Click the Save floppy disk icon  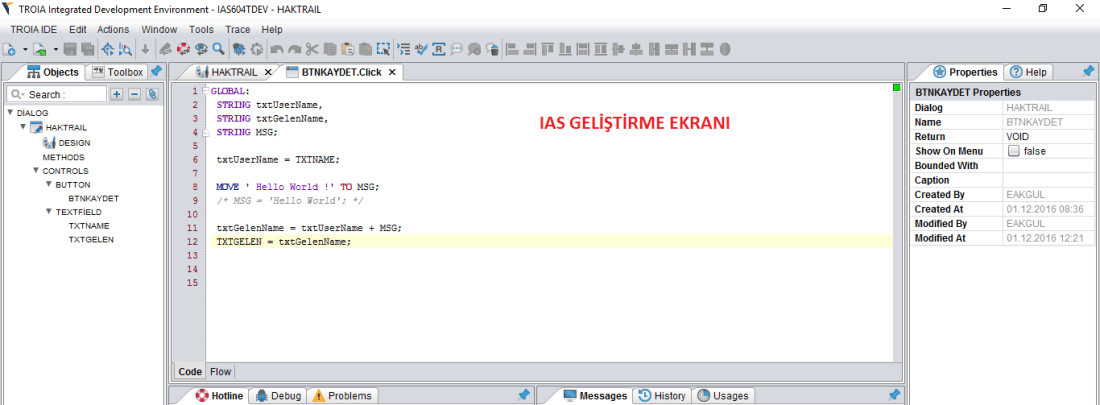pos(69,49)
